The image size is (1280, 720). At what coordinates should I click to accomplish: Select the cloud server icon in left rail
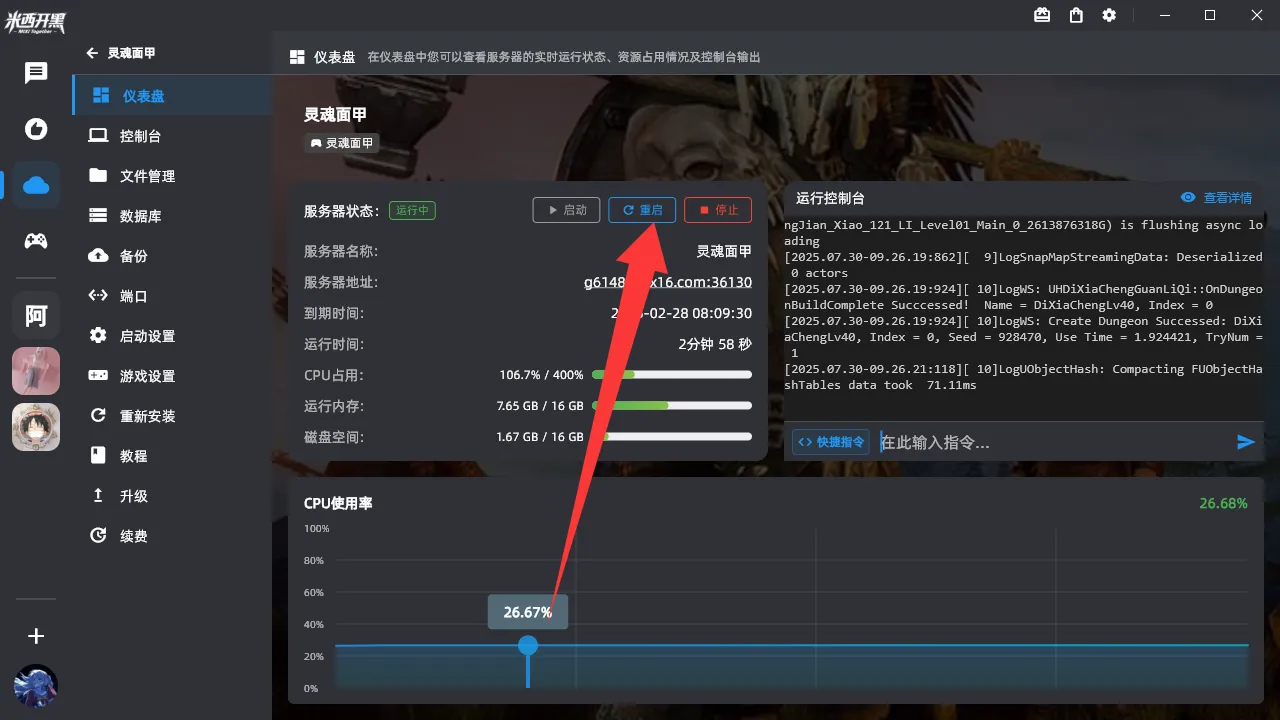point(36,184)
